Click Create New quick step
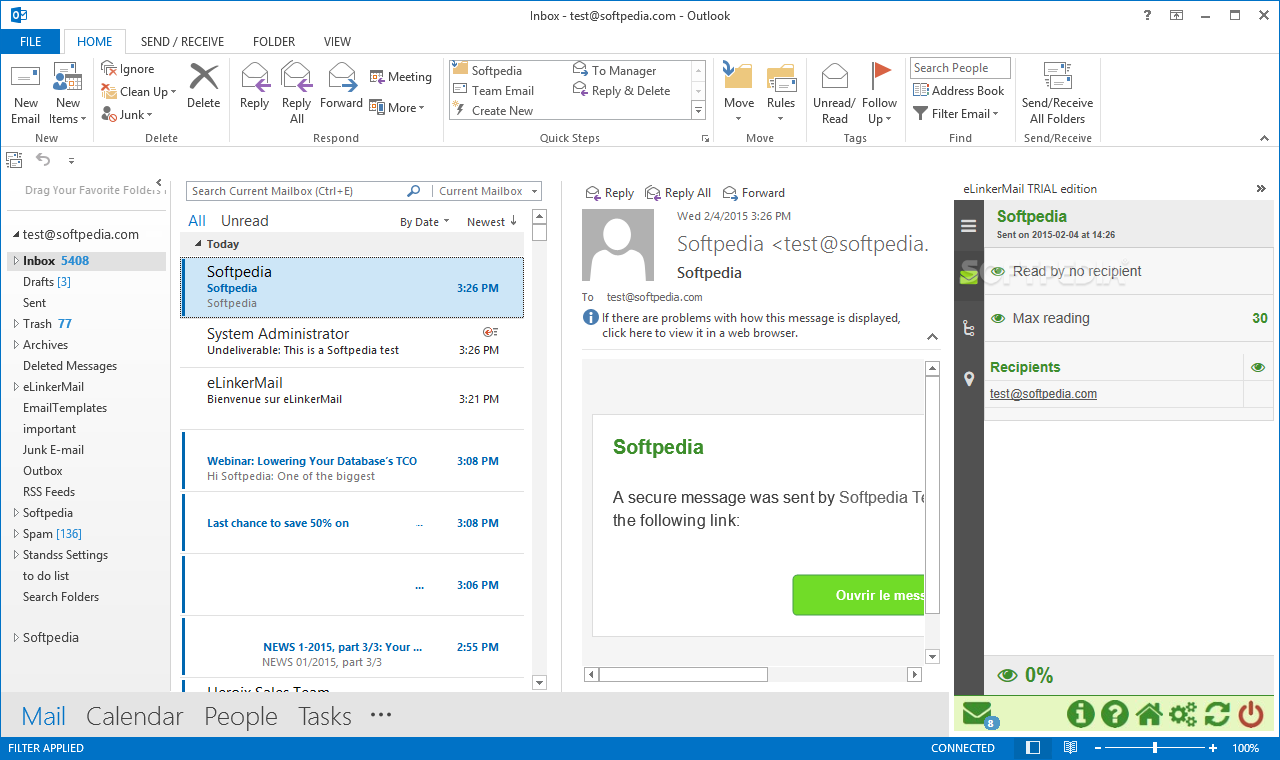1280x760 pixels. tap(493, 110)
